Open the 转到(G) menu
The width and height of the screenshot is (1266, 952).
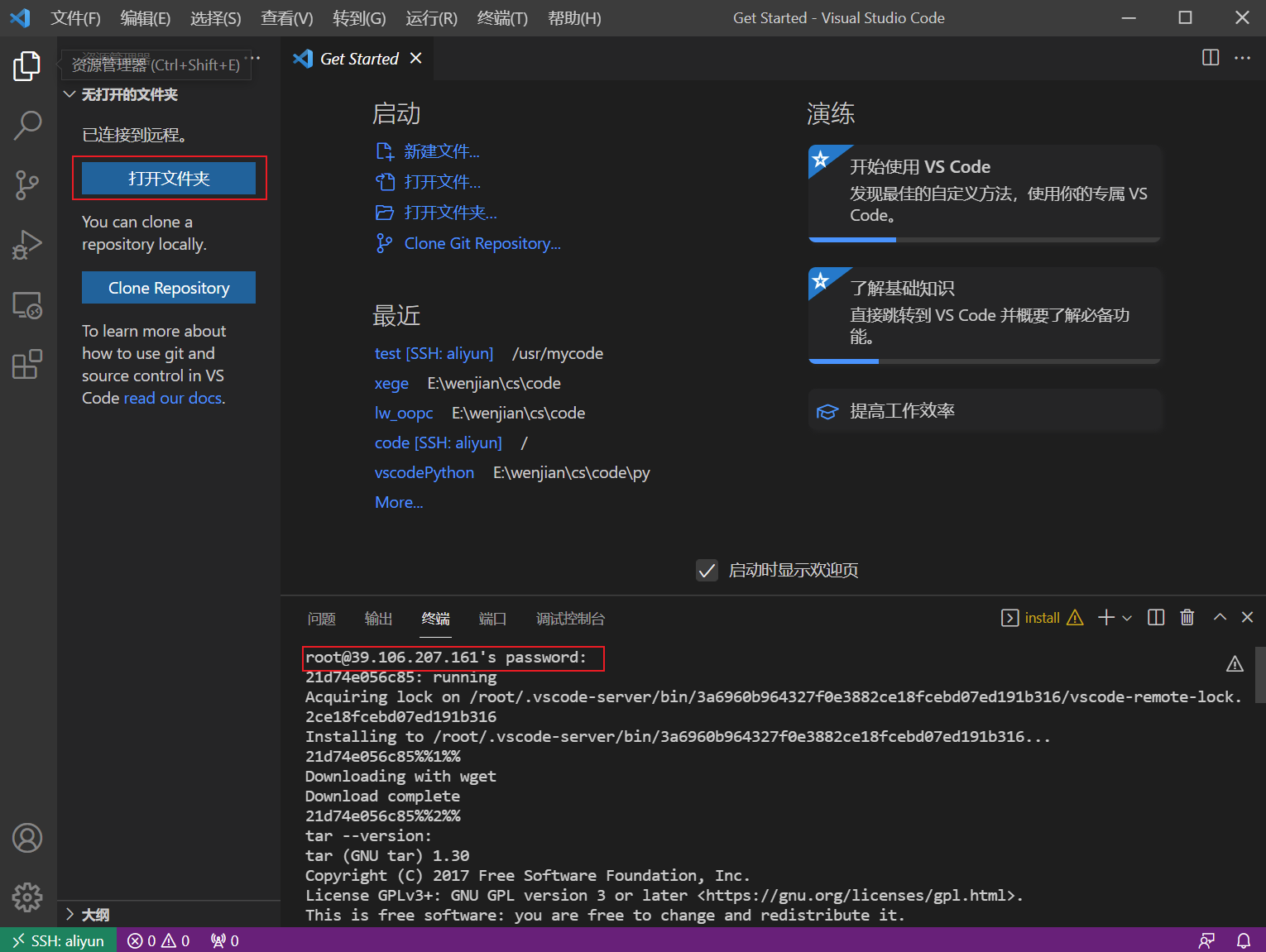(359, 18)
